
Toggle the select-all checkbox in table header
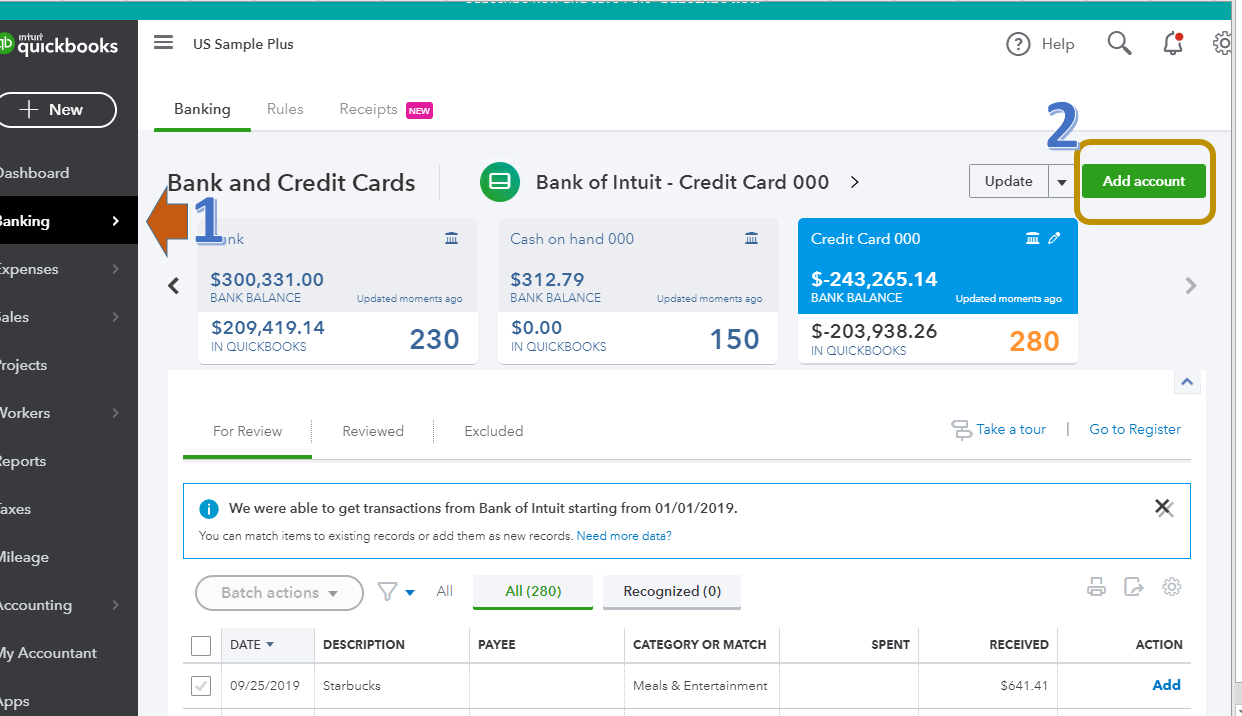pyautogui.click(x=201, y=645)
